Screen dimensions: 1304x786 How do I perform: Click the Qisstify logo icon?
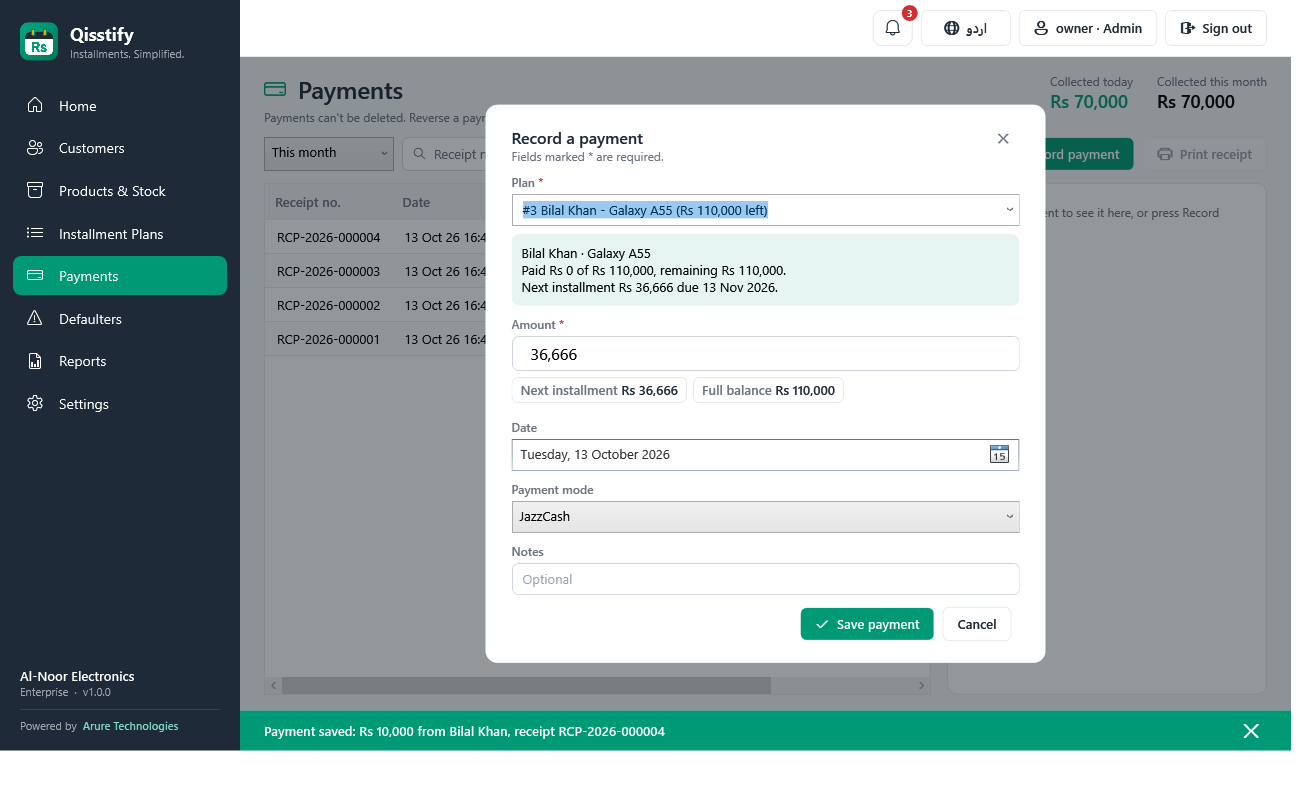39,41
